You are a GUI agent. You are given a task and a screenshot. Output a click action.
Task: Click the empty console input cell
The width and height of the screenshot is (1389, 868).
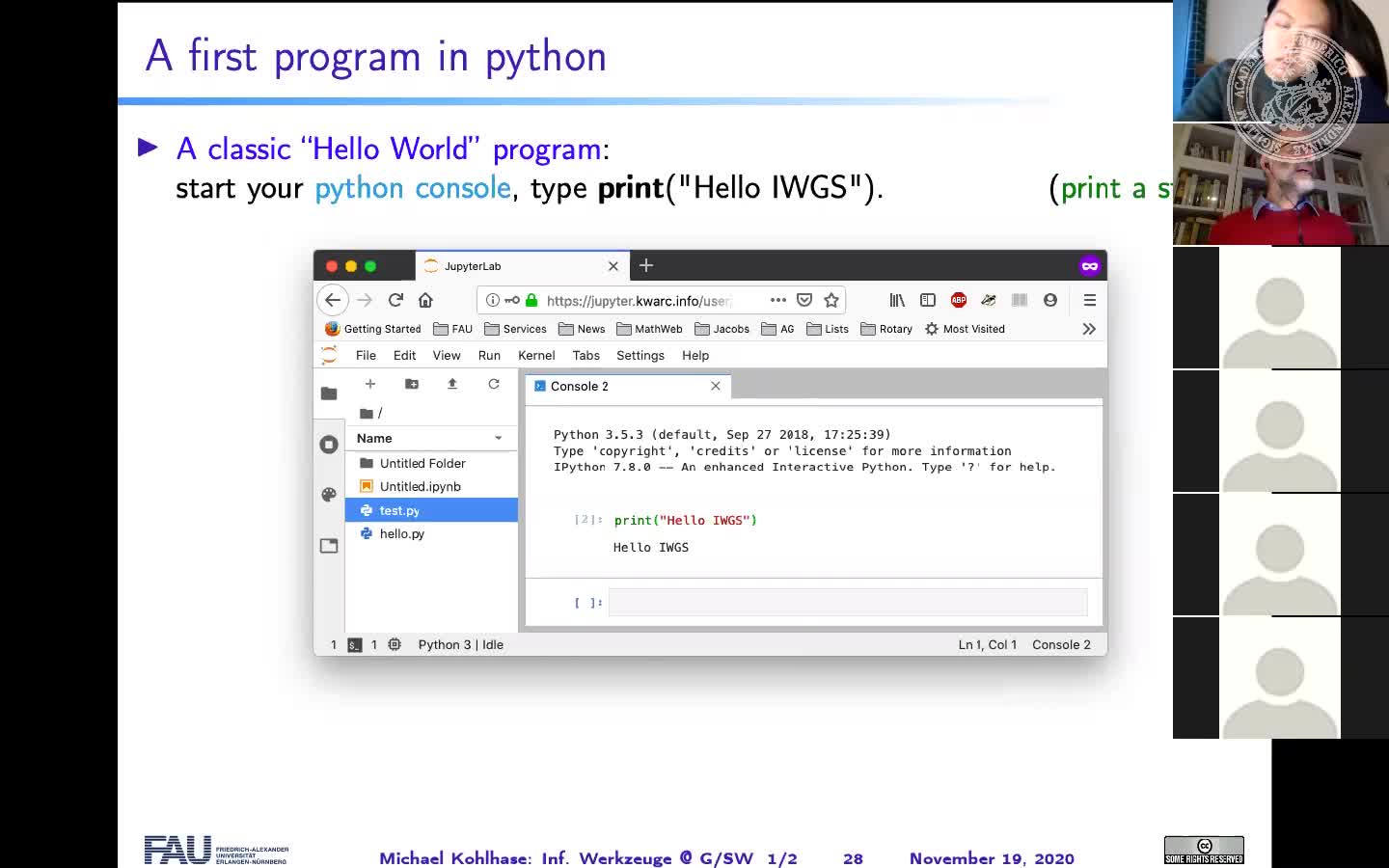click(x=847, y=602)
